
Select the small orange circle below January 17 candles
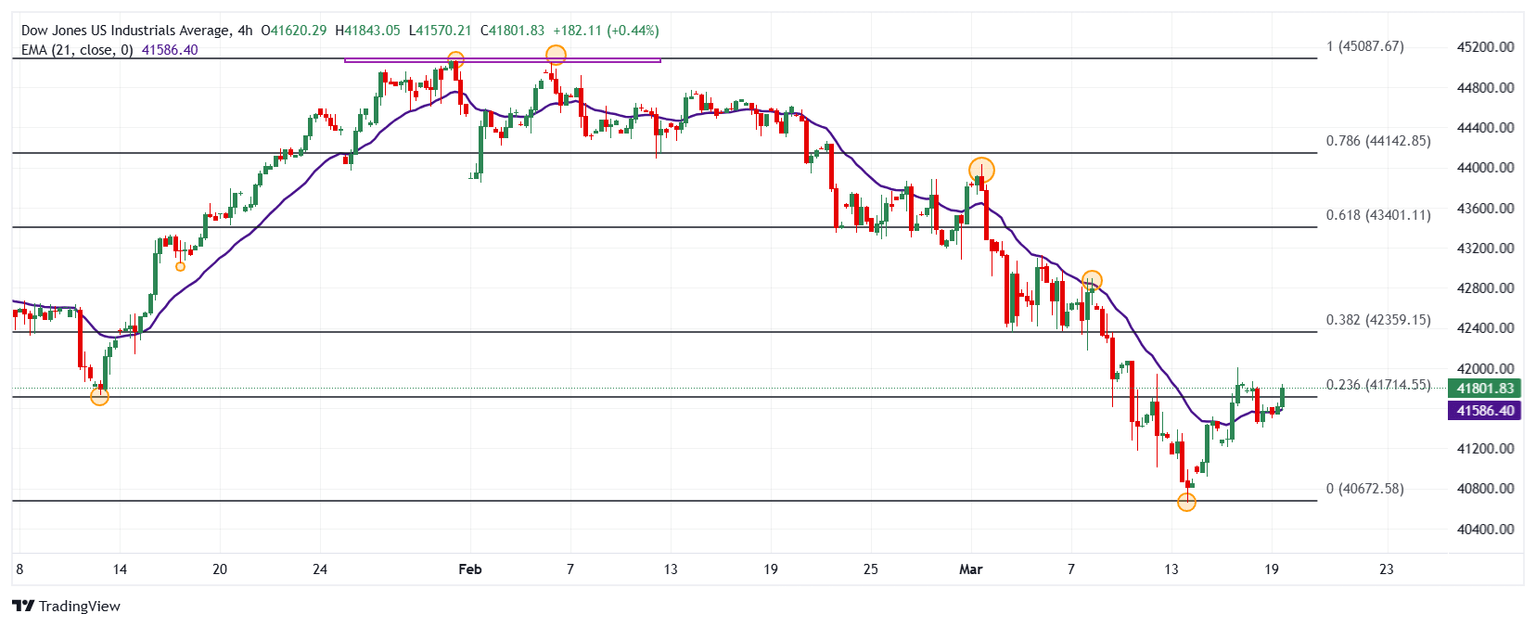(x=180, y=266)
